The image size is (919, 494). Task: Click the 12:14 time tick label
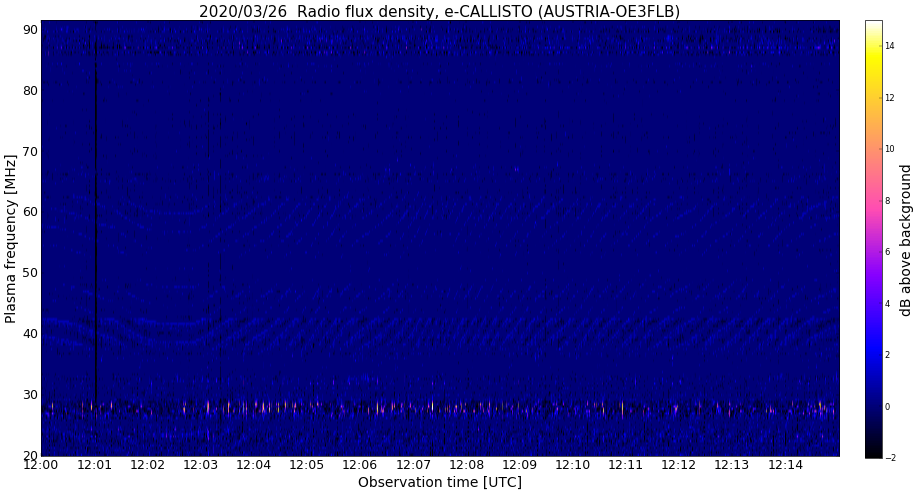coord(785,465)
